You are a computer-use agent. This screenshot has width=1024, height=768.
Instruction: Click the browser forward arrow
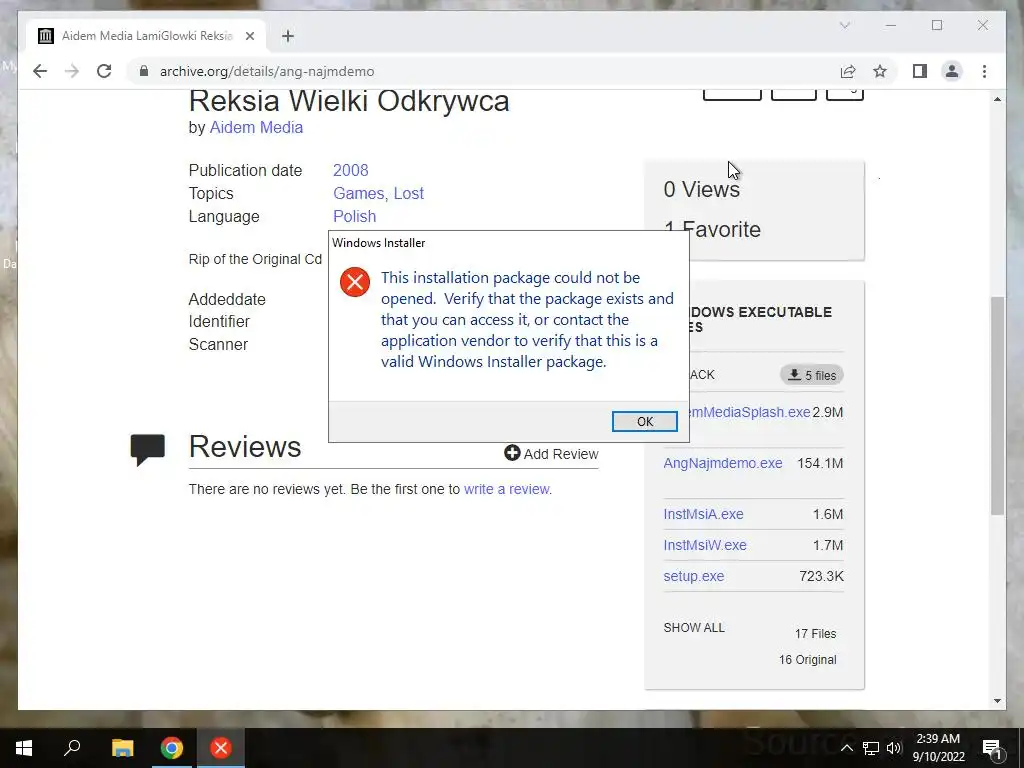(72, 71)
